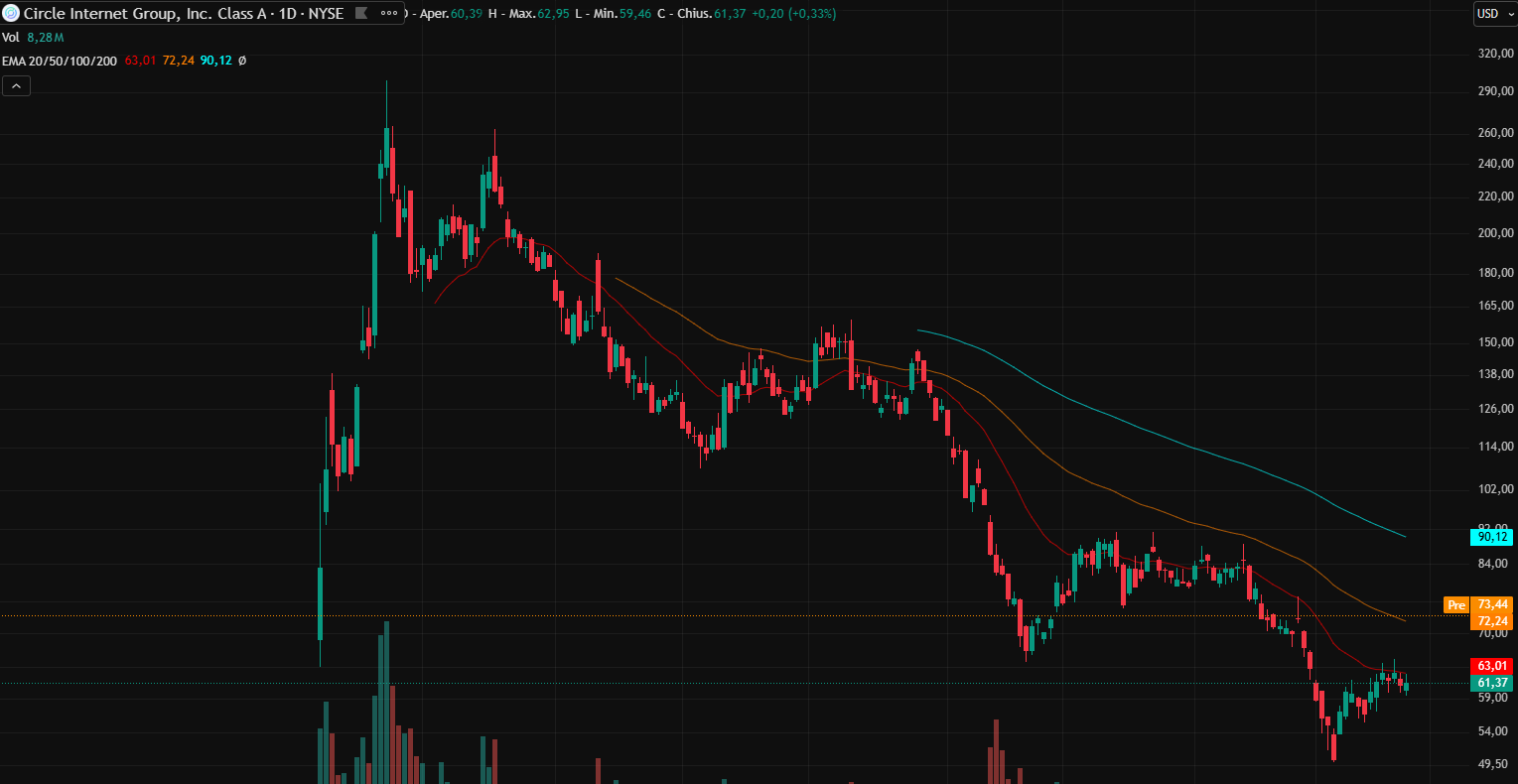Click the 150,00 price axis label

tap(1495, 342)
